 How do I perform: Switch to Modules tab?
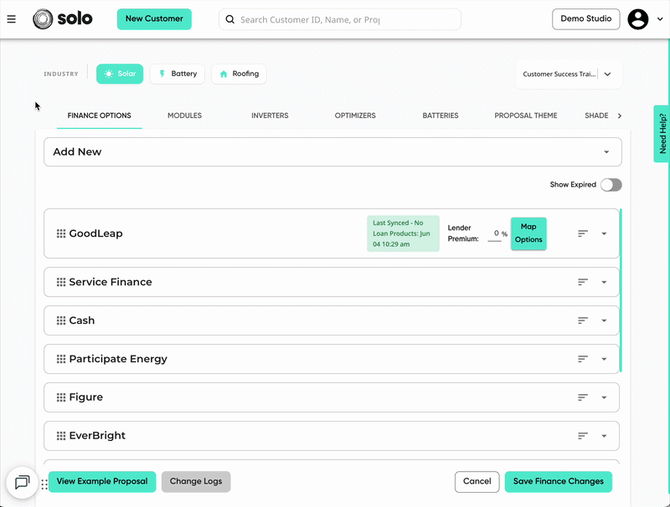185,116
